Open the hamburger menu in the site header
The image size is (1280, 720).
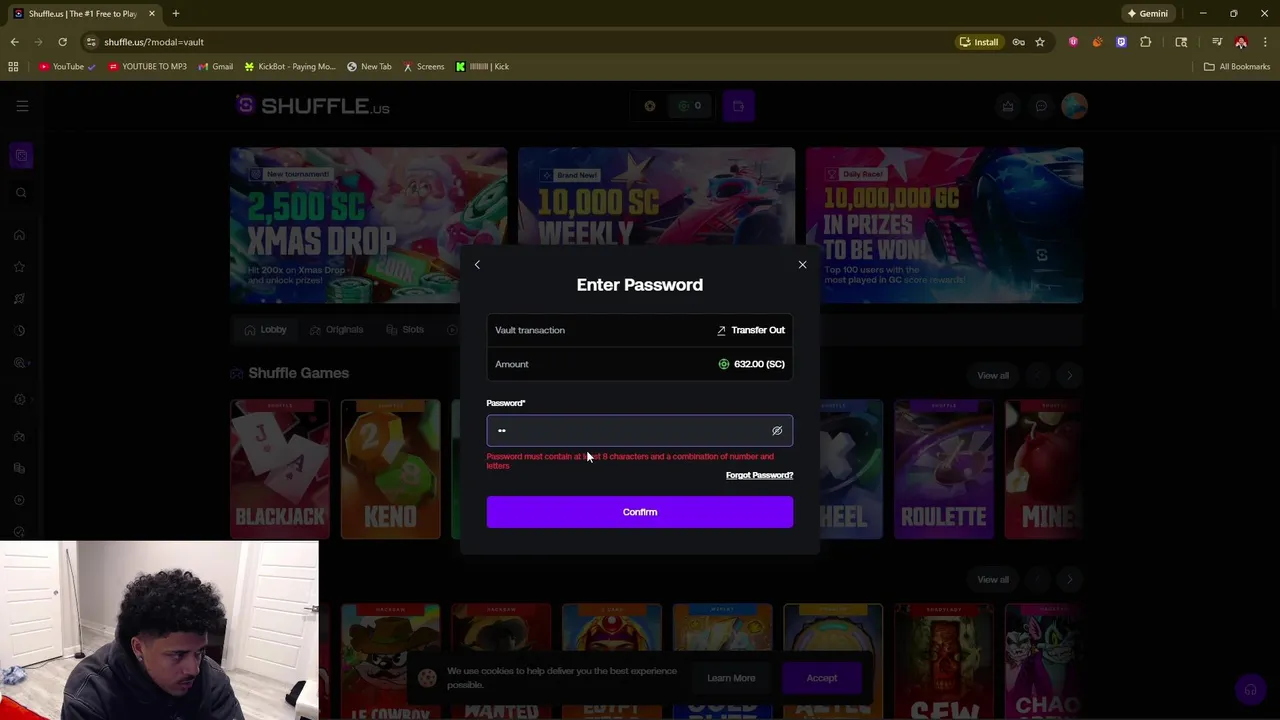click(x=22, y=106)
